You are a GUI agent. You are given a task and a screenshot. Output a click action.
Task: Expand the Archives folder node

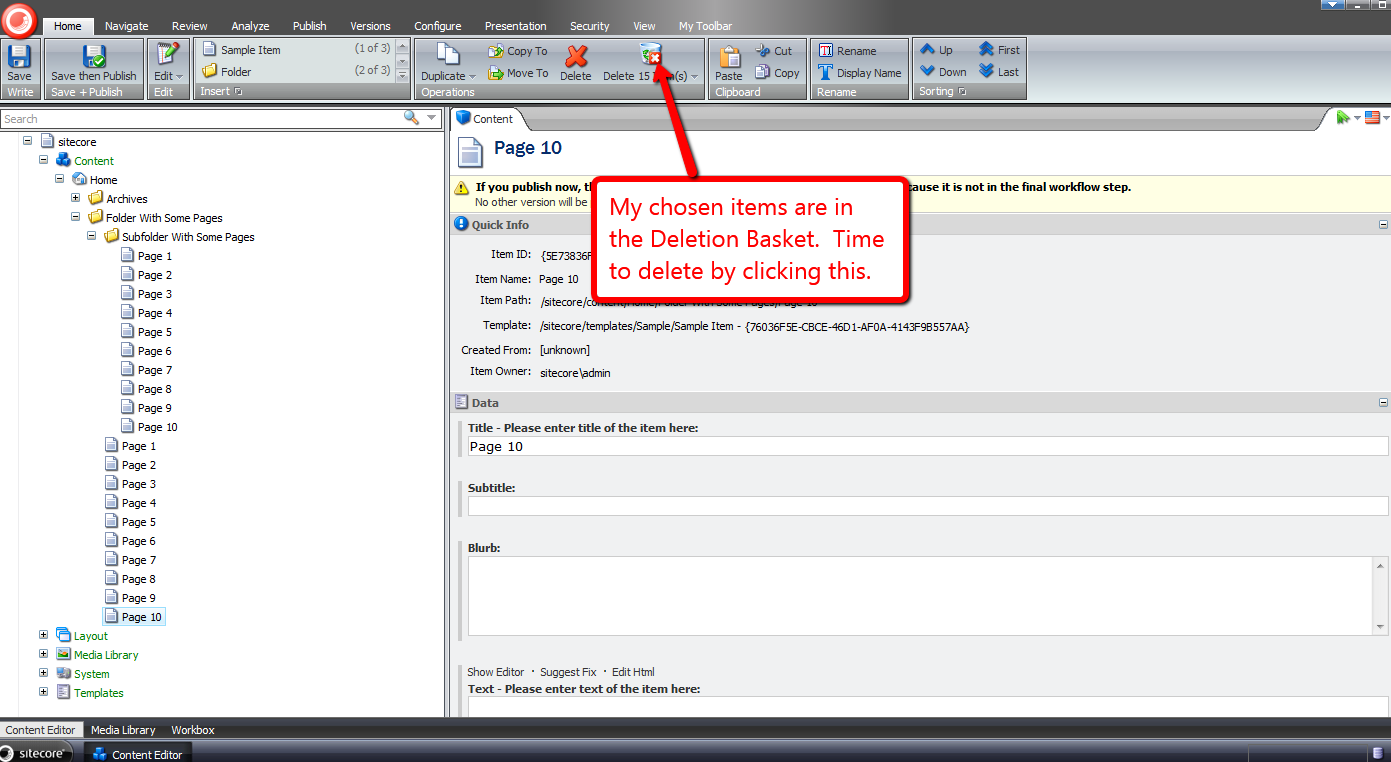tap(76, 198)
